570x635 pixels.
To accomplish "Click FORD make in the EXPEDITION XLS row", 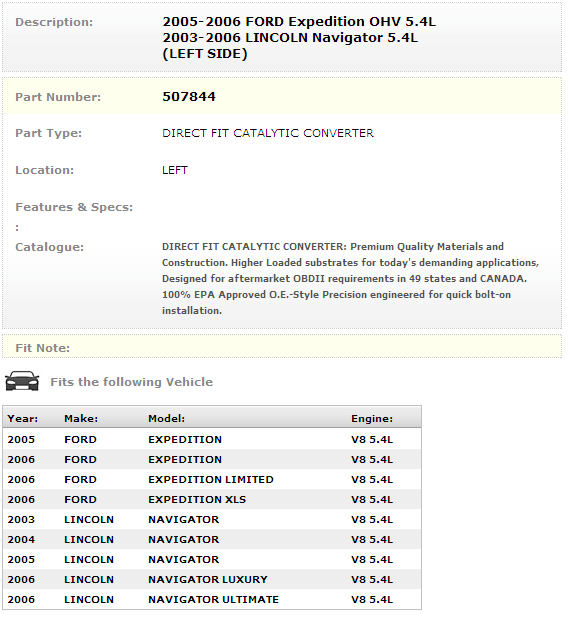I will [x=80, y=499].
